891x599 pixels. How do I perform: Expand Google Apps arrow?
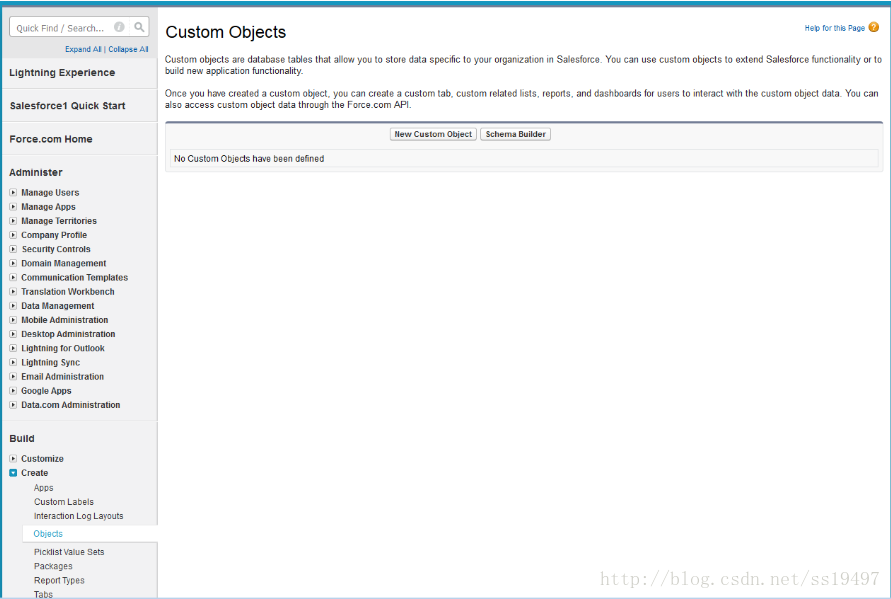click(13, 390)
